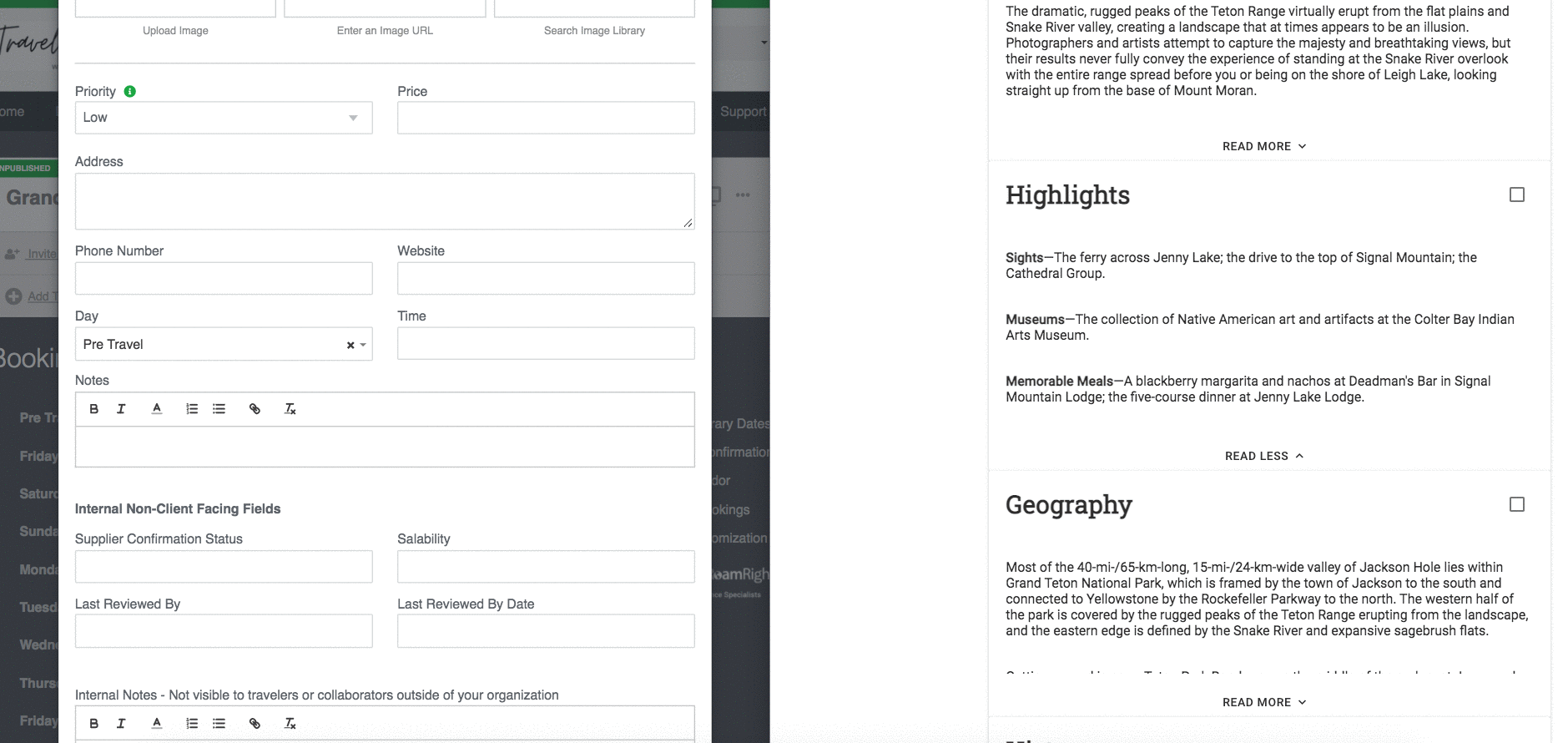Click the Notes editor body
The width and height of the screenshot is (1568, 743).
click(385, 447)
